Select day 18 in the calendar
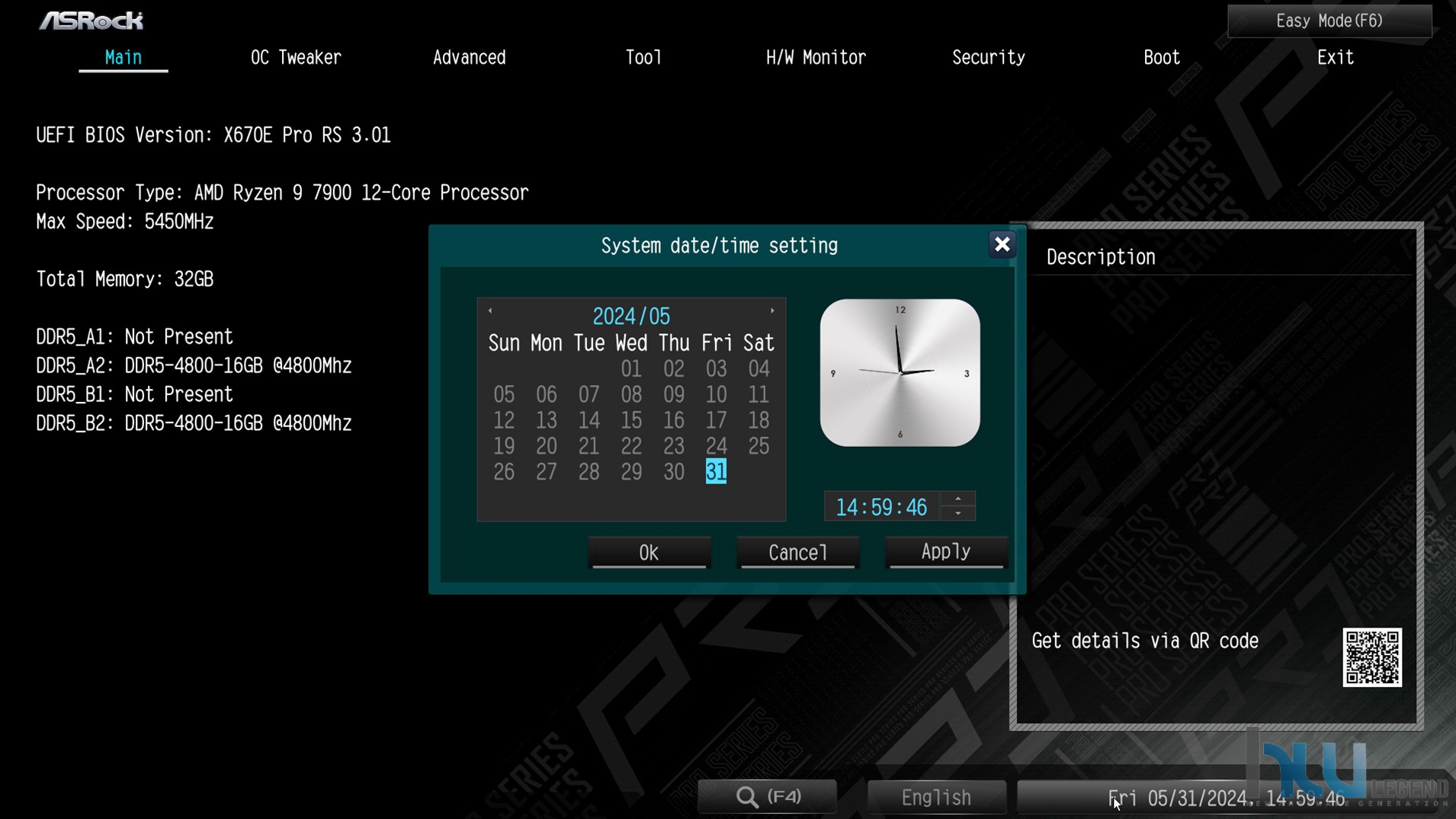The width and height of the screenshot is (1456, 819). (x=758, y=421)
